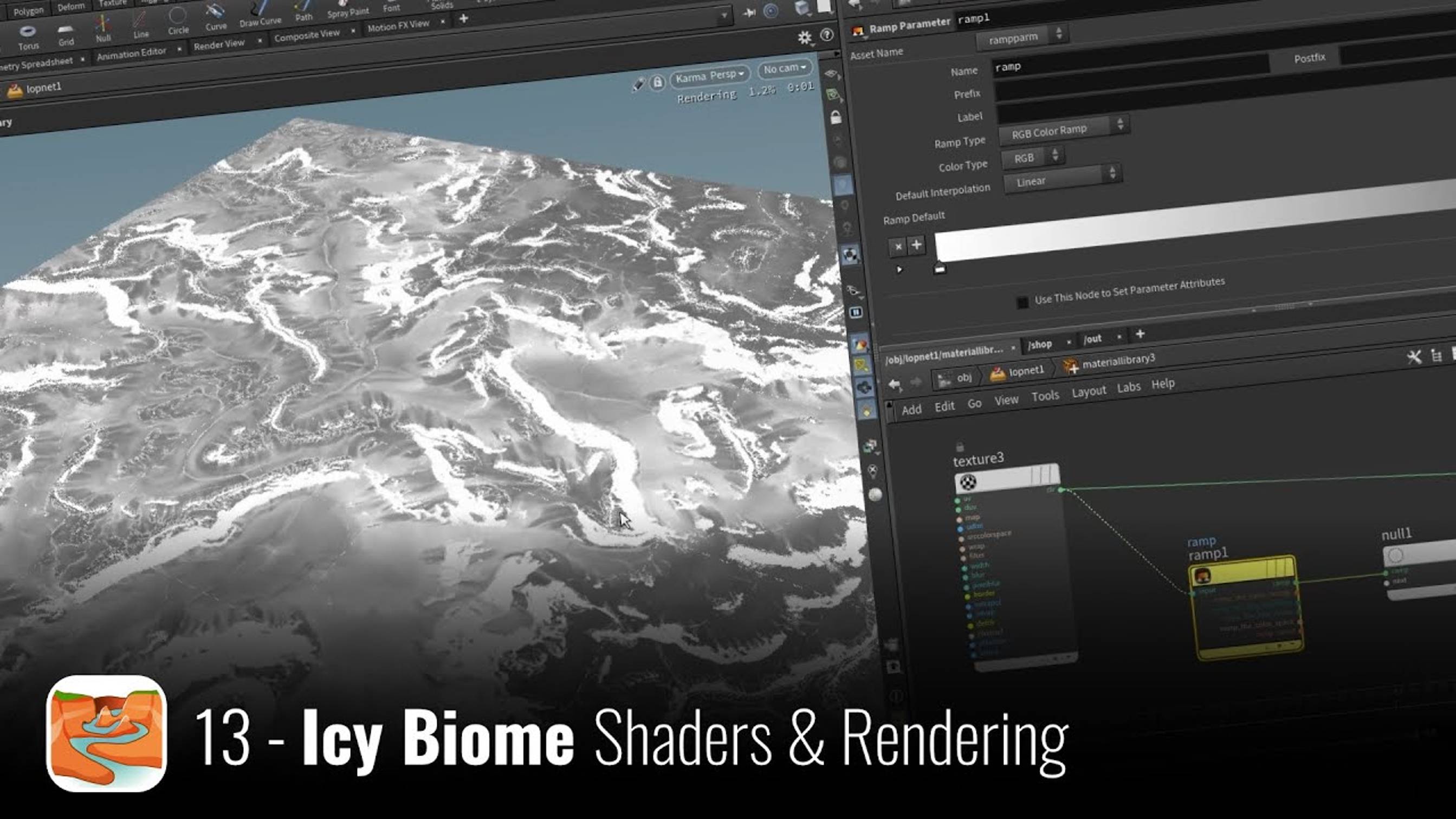The image size is (1456, 819).
Task: Toggle the padlock in the viewport right sidebar
Action: [x=836, y=118]
